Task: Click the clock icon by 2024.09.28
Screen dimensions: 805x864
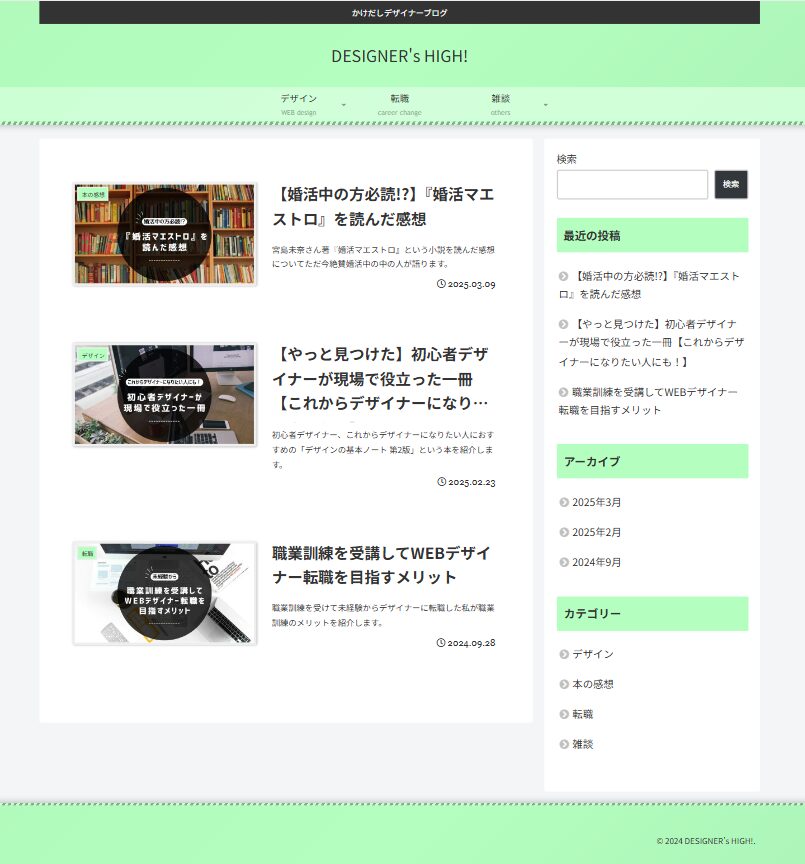Action: (x=442, y=642)
